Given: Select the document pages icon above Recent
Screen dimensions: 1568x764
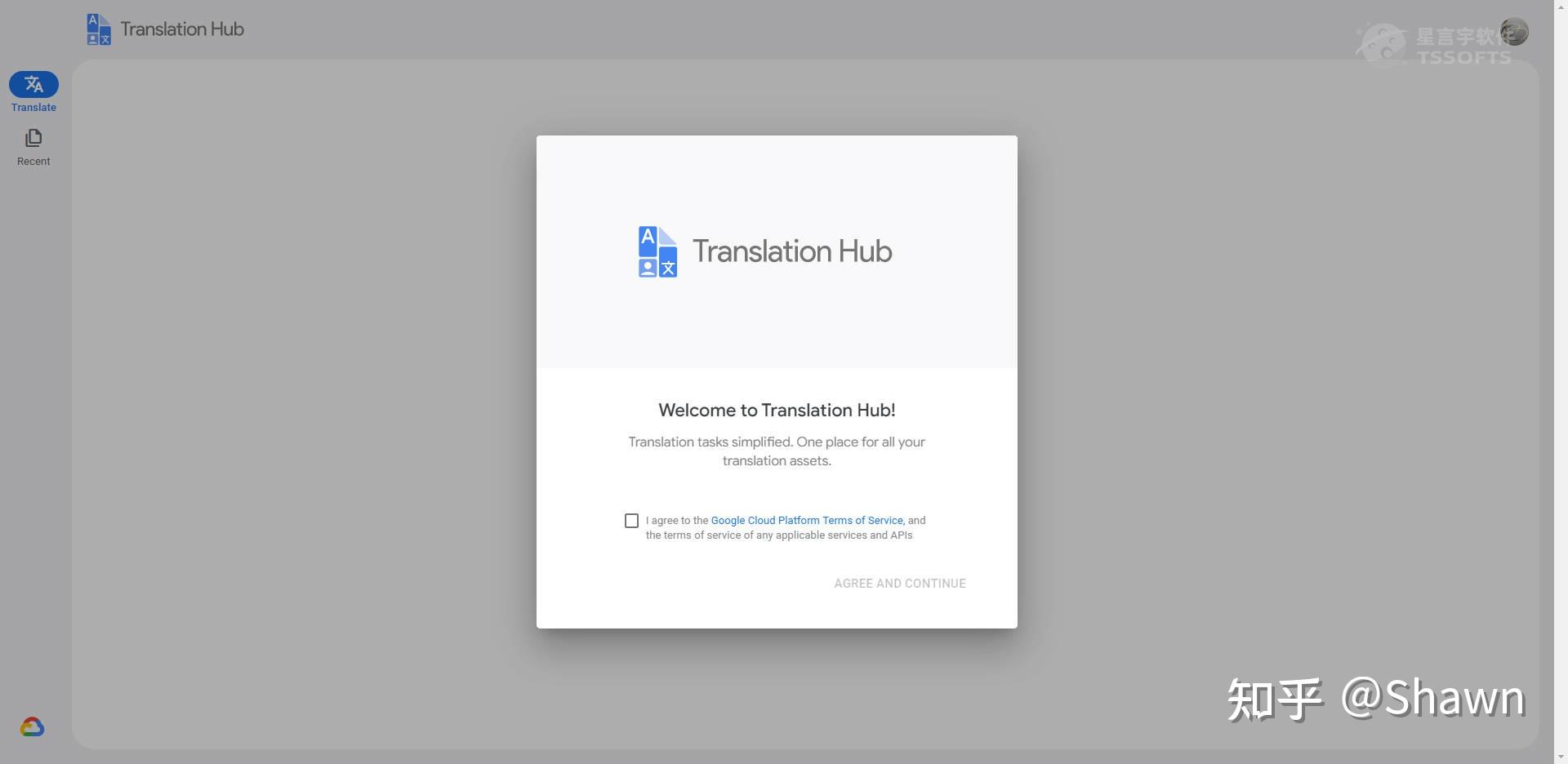Looking at the screenshot, I should click(33, 138).
